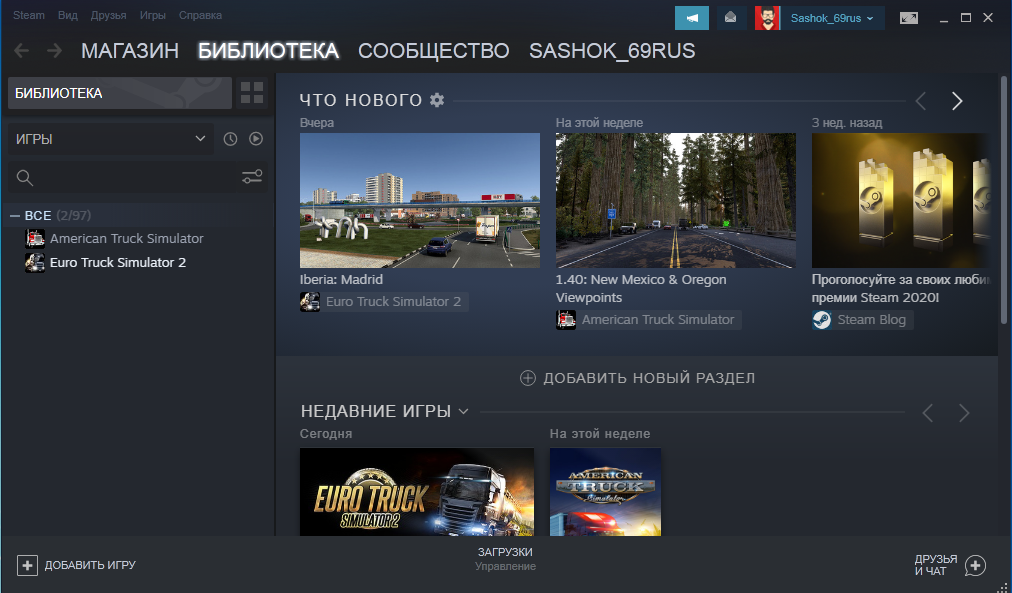Viewport: 1012px width, 593px height.
Task: Show next What's New items
Action: point(957,101)
